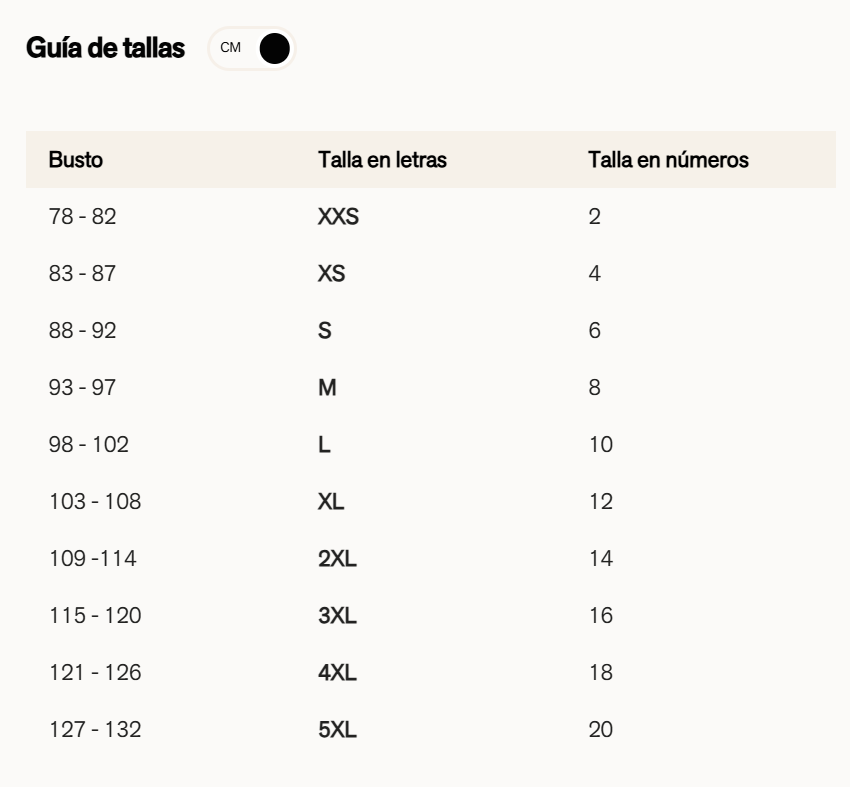Toggle the CM unit switch
850x787 pixels.
[x=252, y=49]
